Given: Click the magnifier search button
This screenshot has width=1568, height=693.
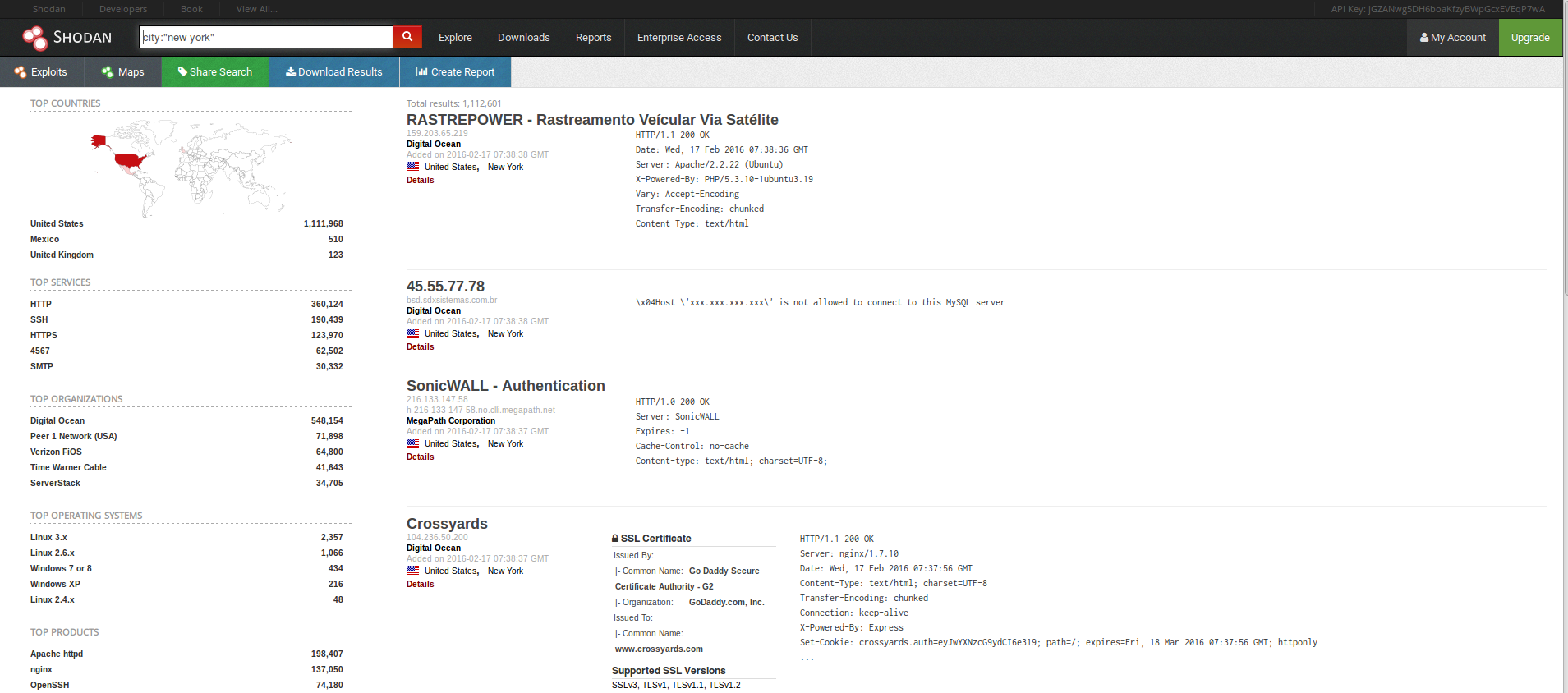Looking at the screenshot, I should [x=407, y=37].
